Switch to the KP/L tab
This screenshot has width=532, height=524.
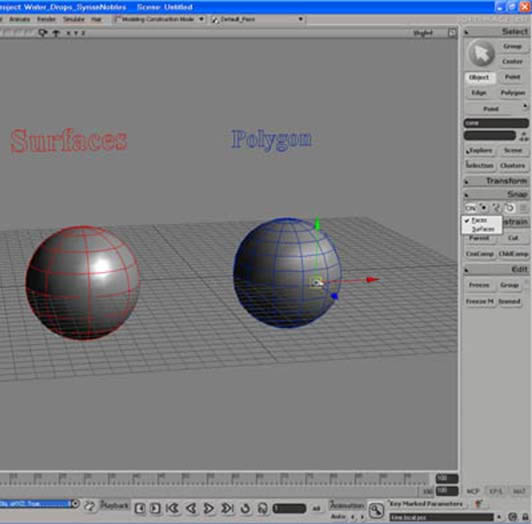pos(496,491)
